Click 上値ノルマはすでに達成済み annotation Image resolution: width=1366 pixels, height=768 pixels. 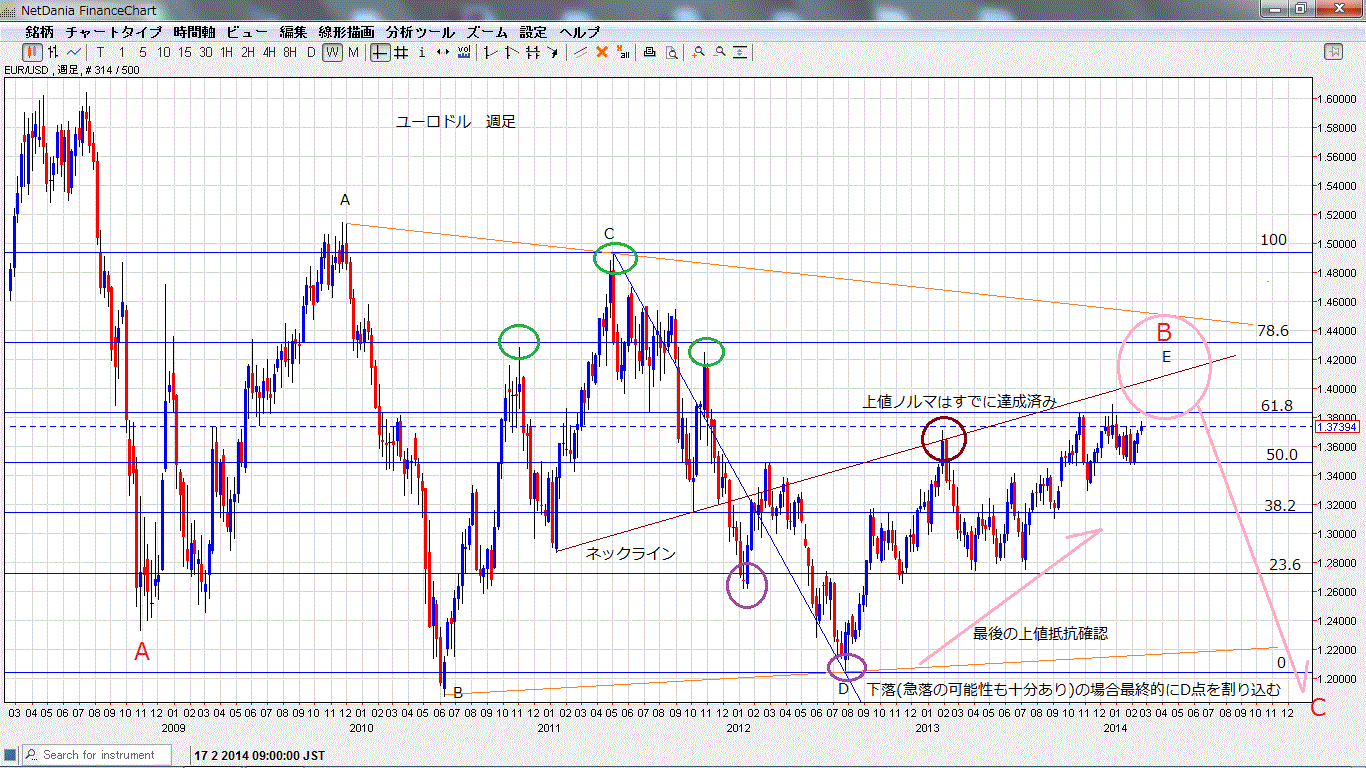point(959,401)
